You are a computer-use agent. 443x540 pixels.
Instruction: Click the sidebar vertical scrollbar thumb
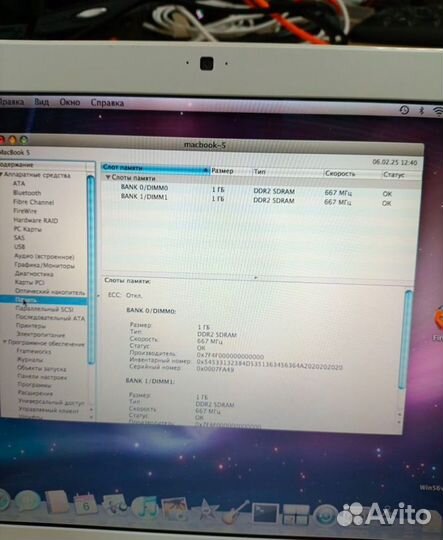tap(91, 270)
